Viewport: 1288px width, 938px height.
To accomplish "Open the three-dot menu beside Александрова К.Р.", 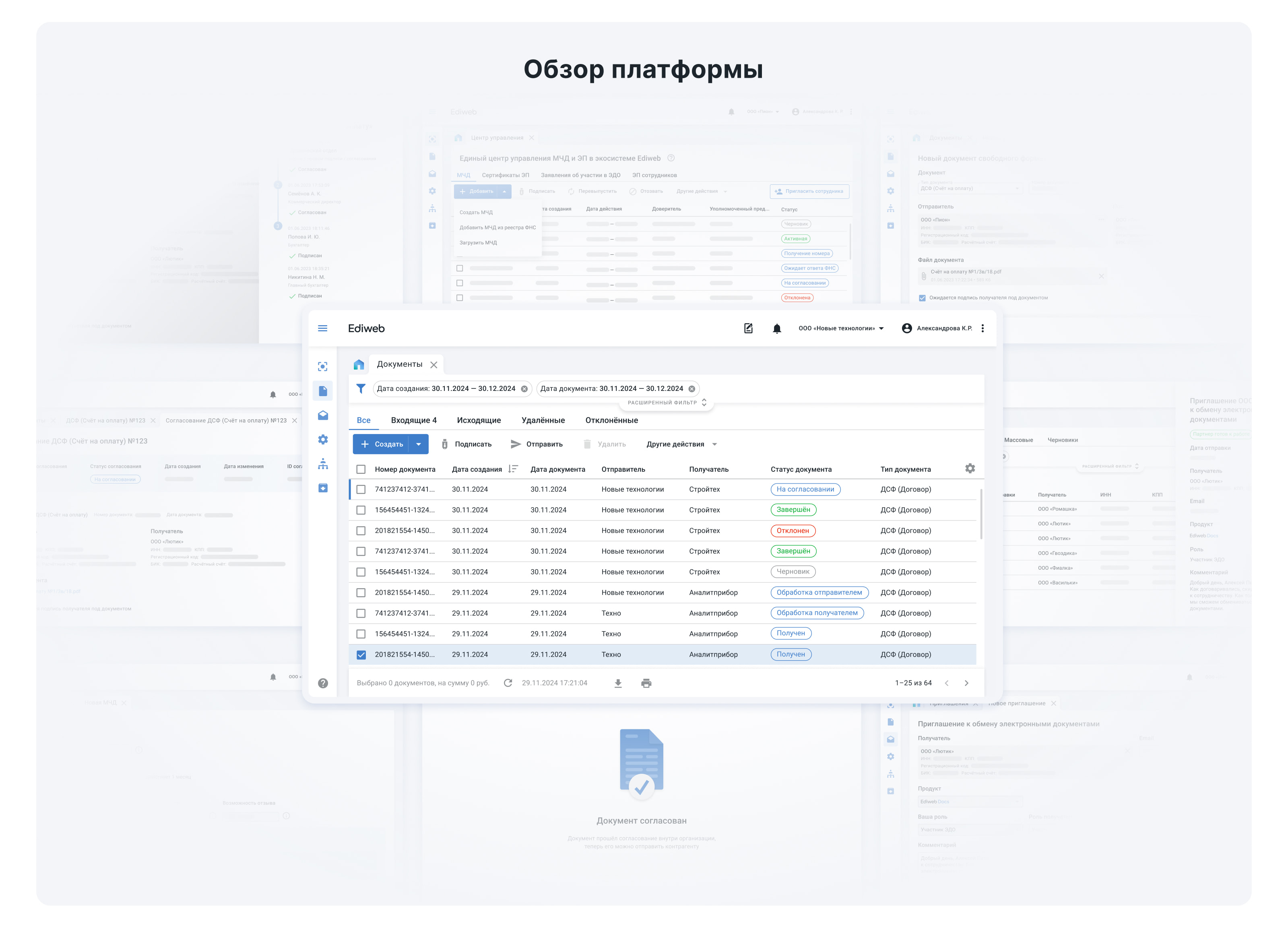I will (983, 329).
